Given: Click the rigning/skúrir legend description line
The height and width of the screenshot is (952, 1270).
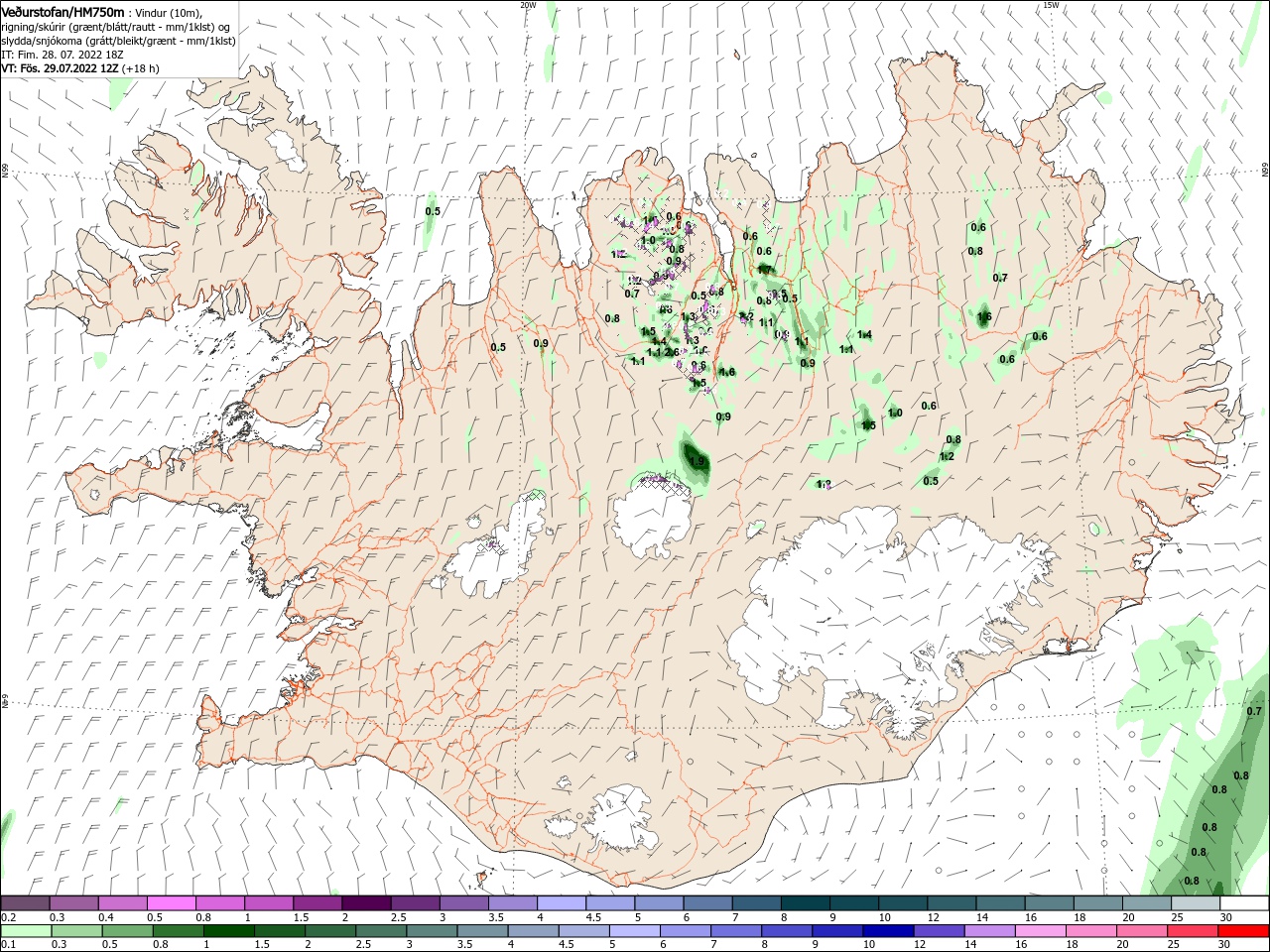Looking at the screenshot, I should [115, 27].
